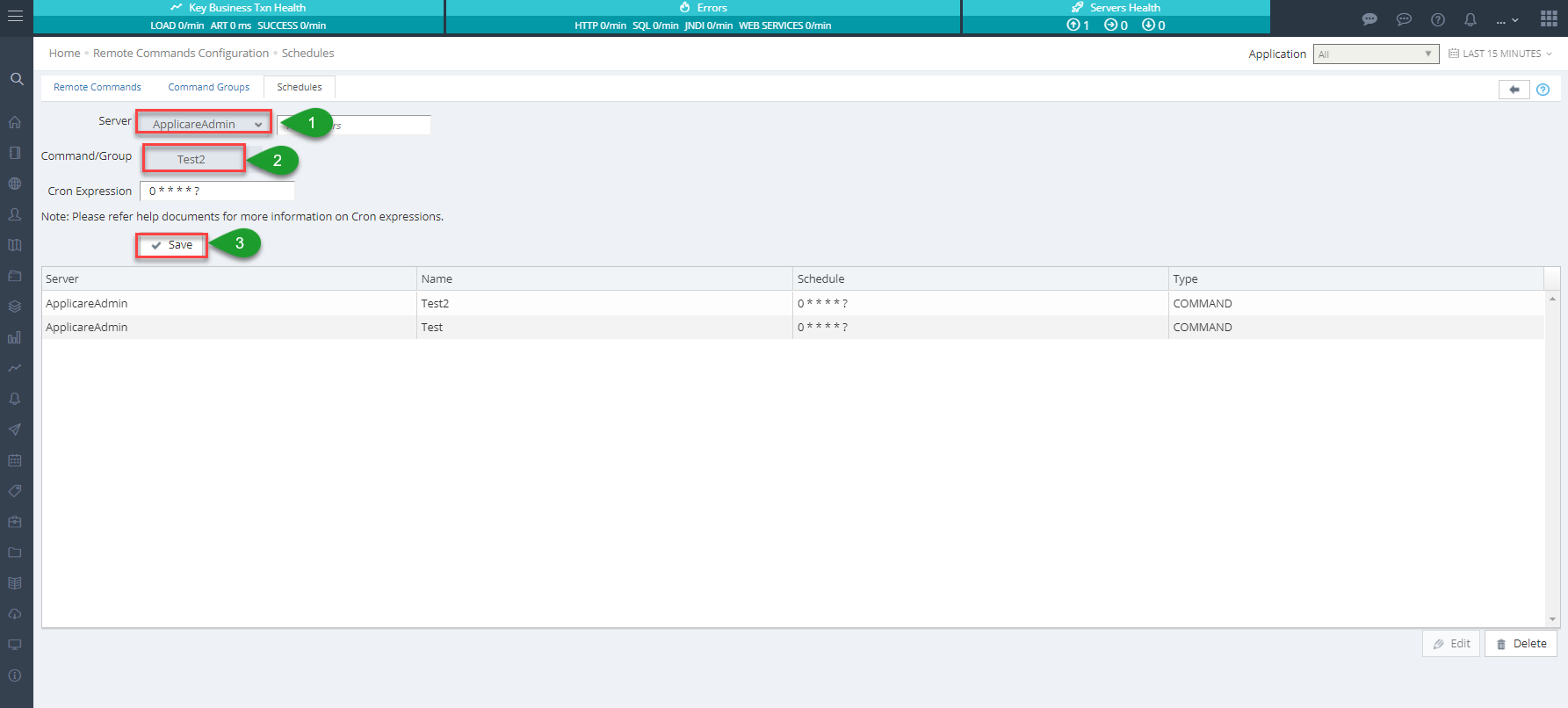The width and height of the screenshot is (1568, 708).
Task: Click the Cron Expression input field
Action: [x=217, y=191]
